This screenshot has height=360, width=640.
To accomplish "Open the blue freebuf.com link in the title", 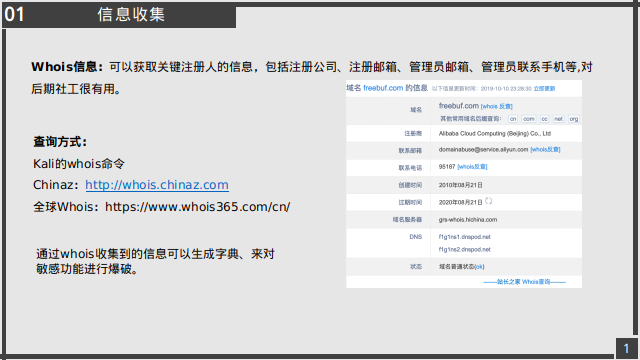I will (383, 88).
